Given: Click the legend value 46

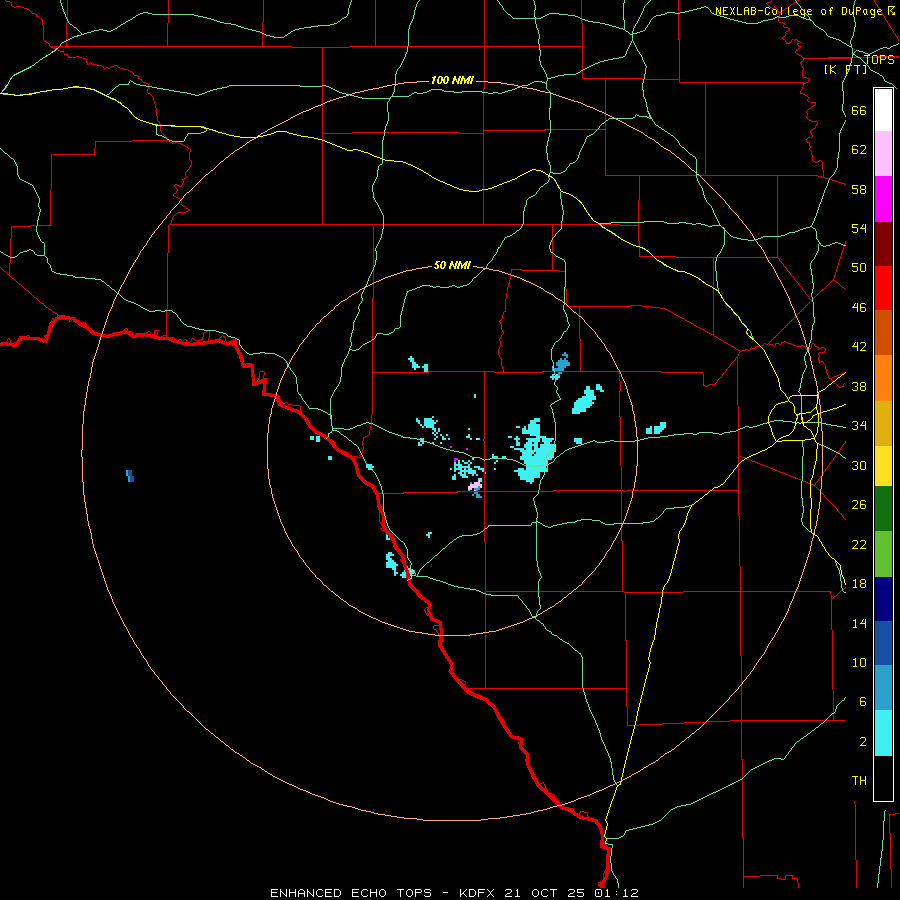Looking at the screenshot, I should click(x=859, y=308).
